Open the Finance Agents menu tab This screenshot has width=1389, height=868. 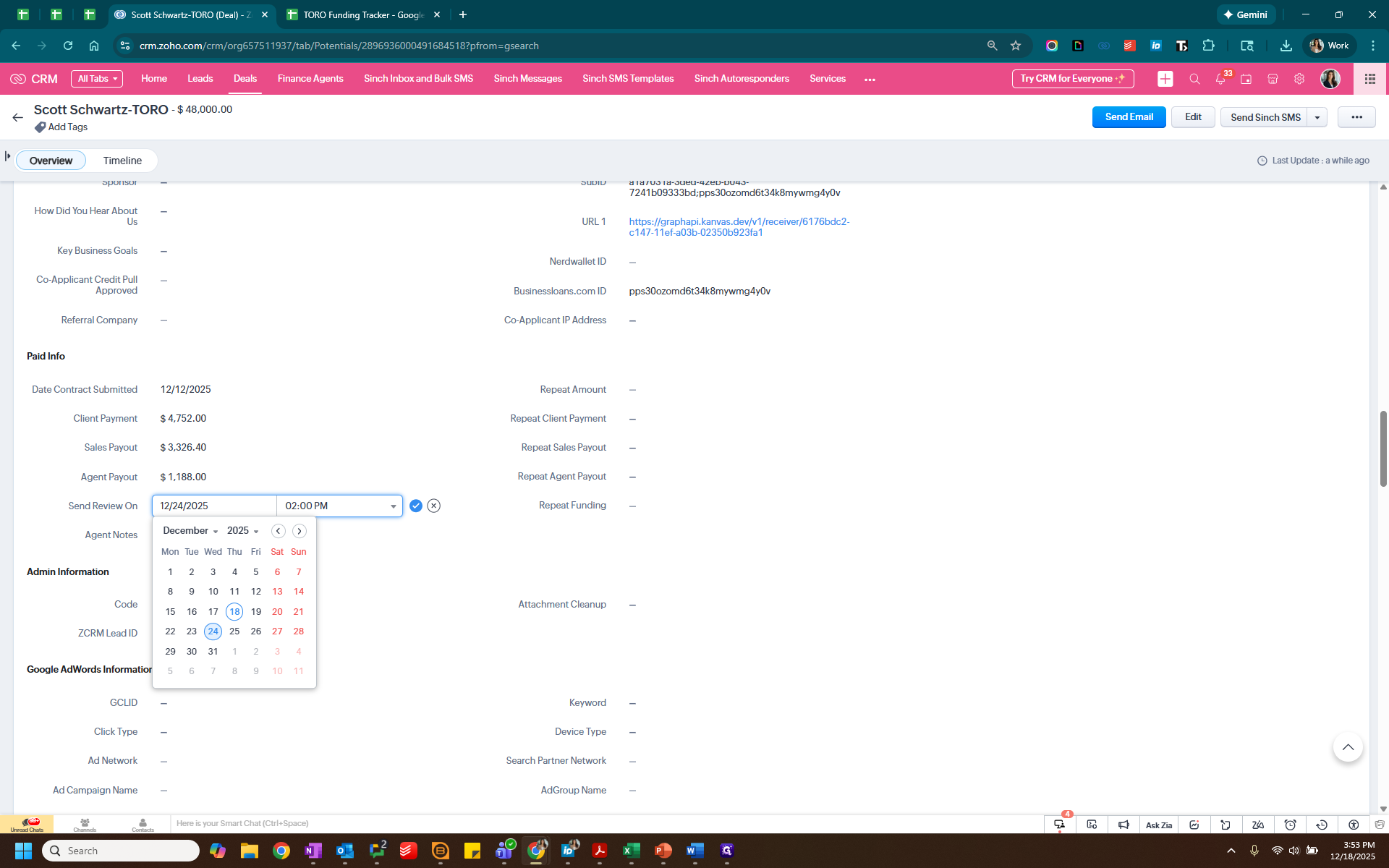pos(310,79)
